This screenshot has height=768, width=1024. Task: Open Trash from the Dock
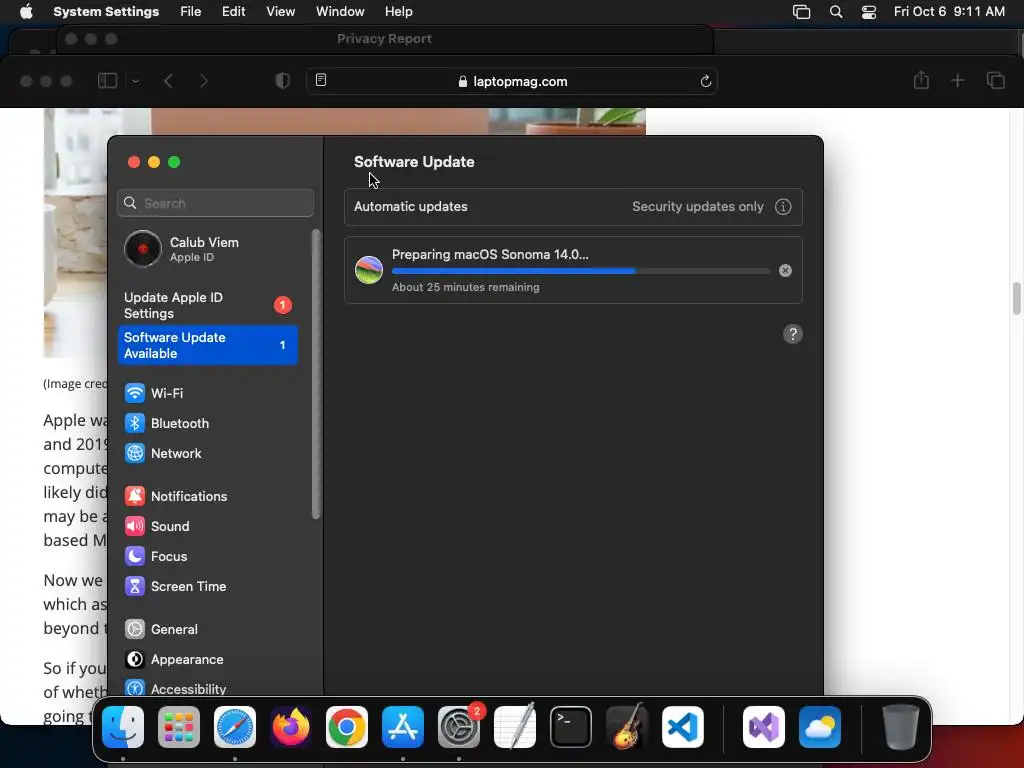(901, 727)
